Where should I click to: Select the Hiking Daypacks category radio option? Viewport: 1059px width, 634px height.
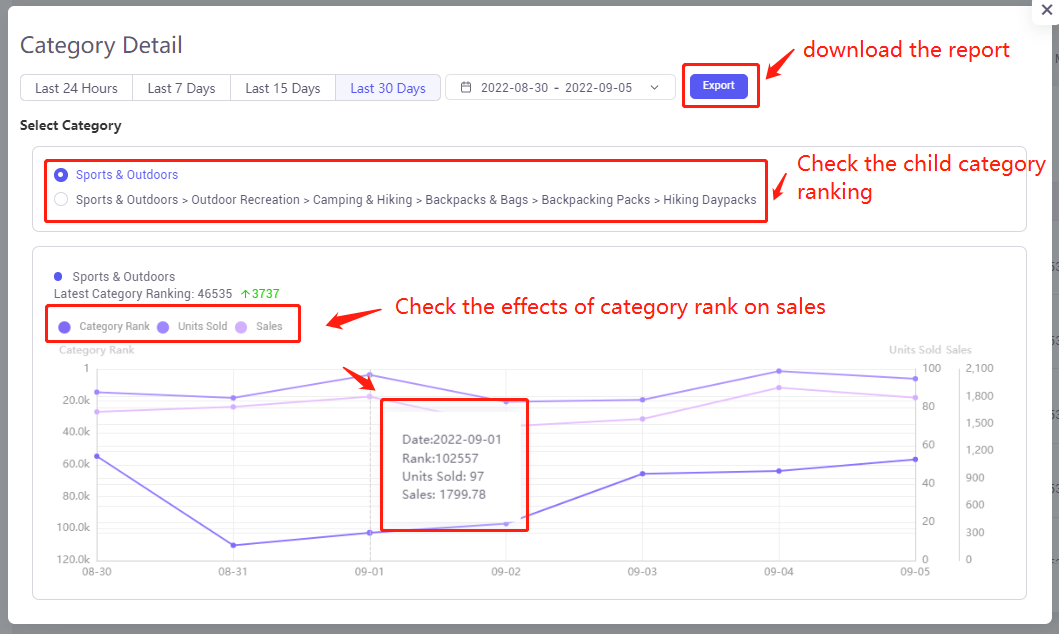coord(61,199)
